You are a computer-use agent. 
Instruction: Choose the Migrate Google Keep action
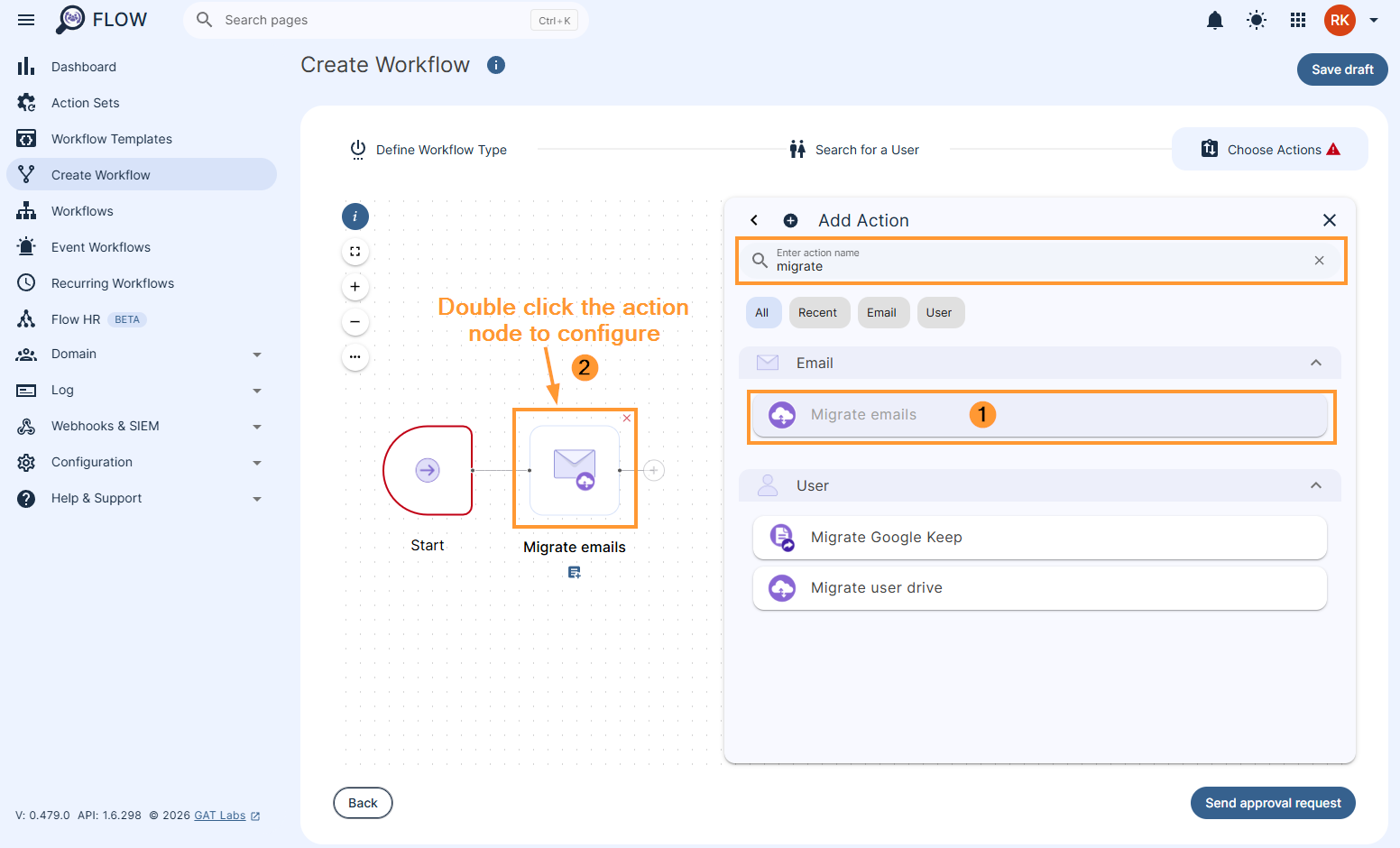pyautogui.click(x=1040, y=538)
